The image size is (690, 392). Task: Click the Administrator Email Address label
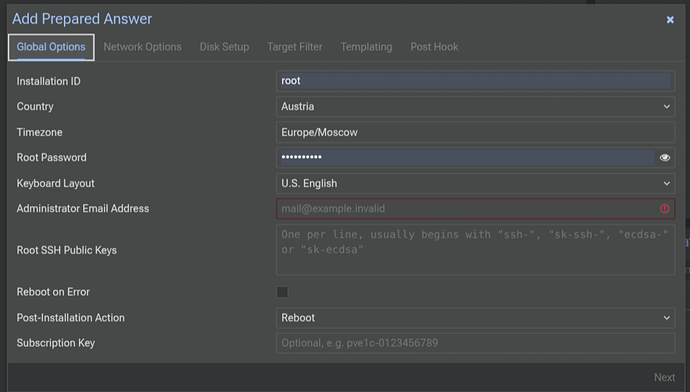[83, 209]
